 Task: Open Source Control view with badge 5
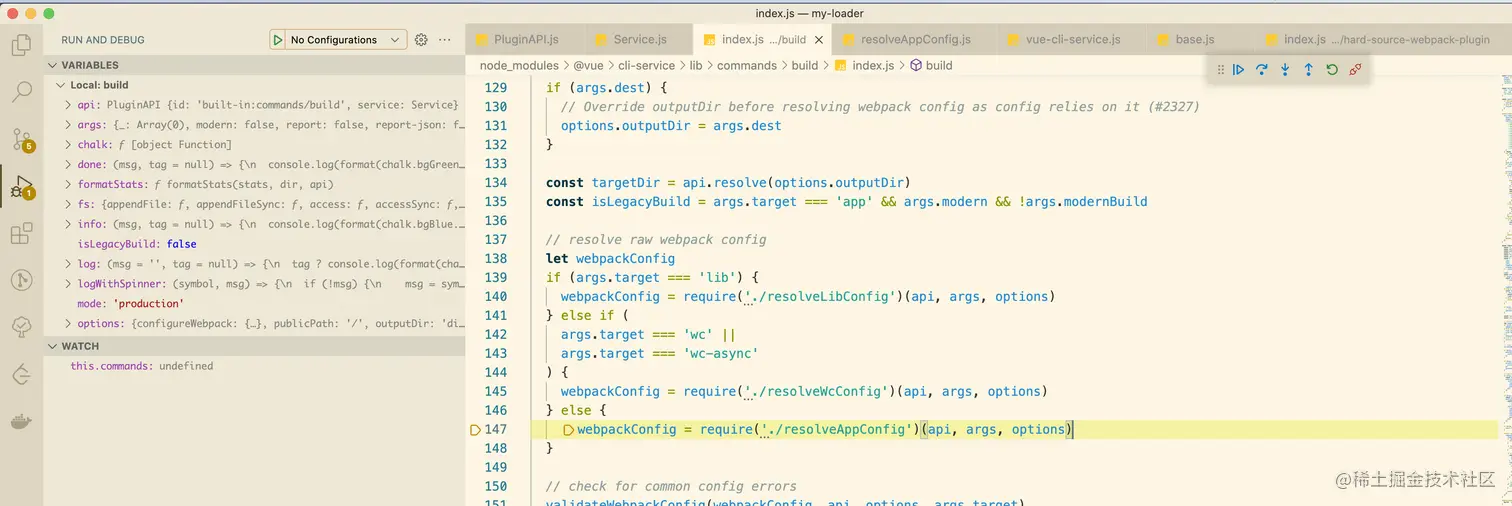[21, 139]
